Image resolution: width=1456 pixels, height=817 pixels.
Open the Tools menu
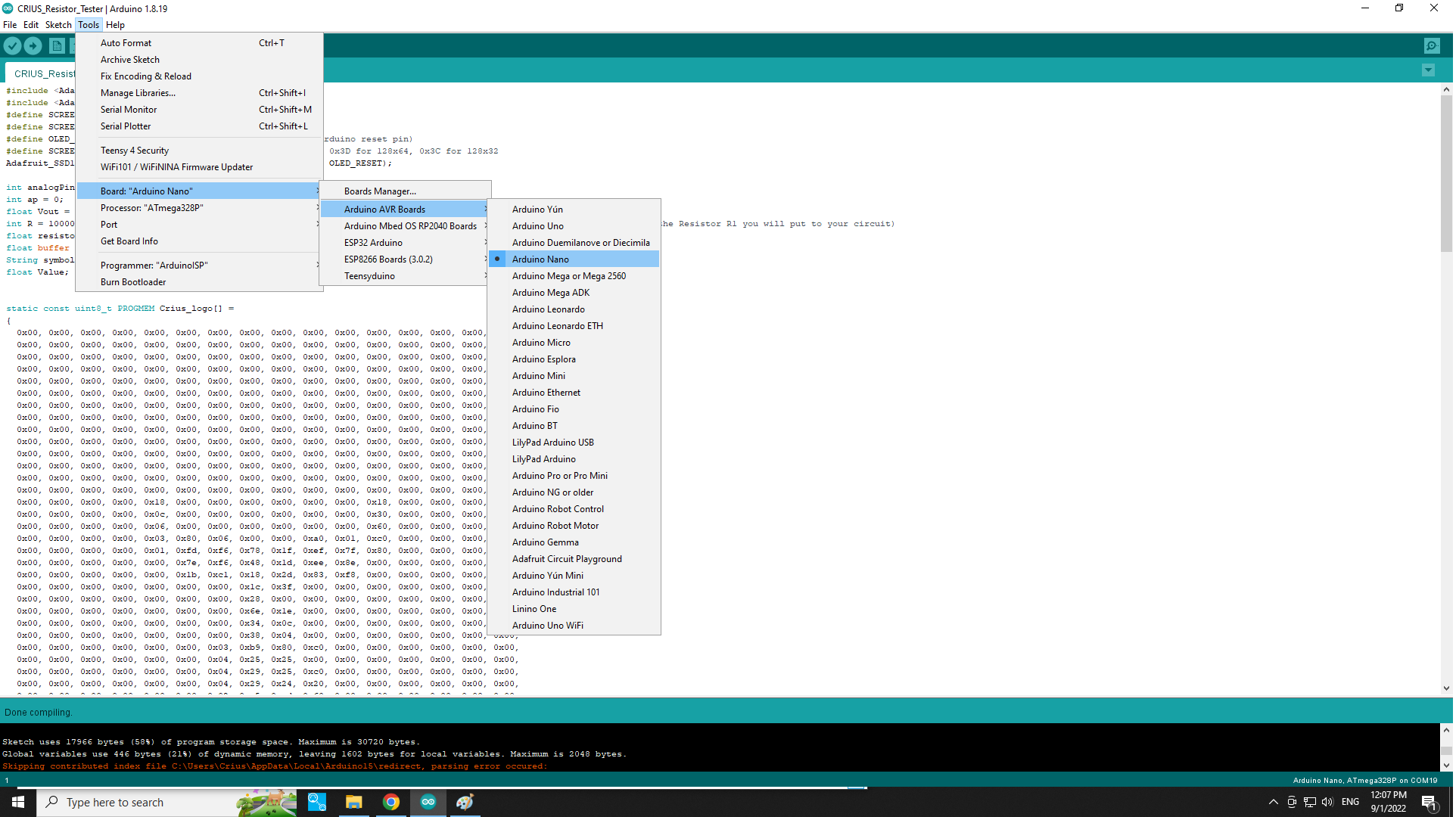87,25
